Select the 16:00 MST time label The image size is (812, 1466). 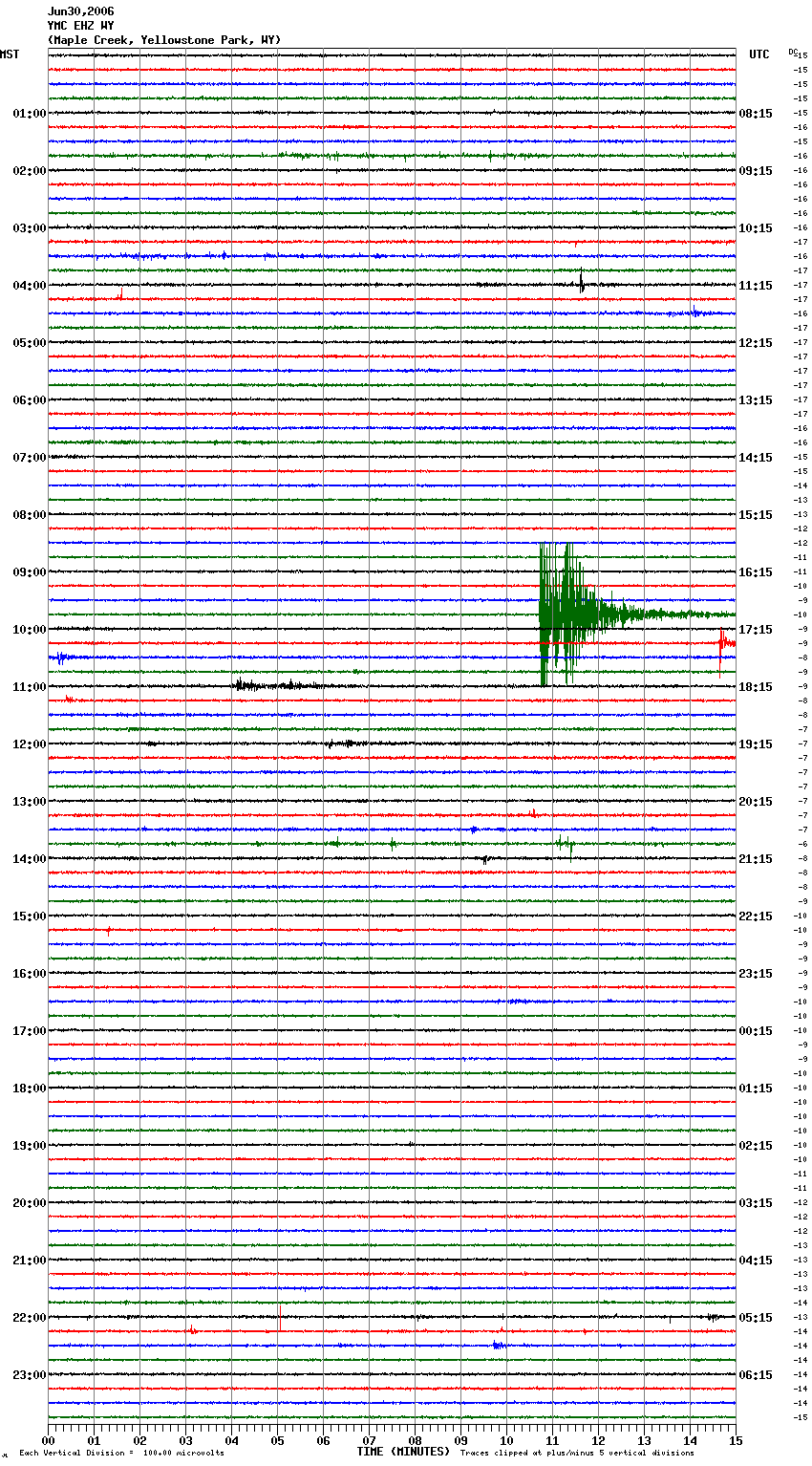click(30, 974)
